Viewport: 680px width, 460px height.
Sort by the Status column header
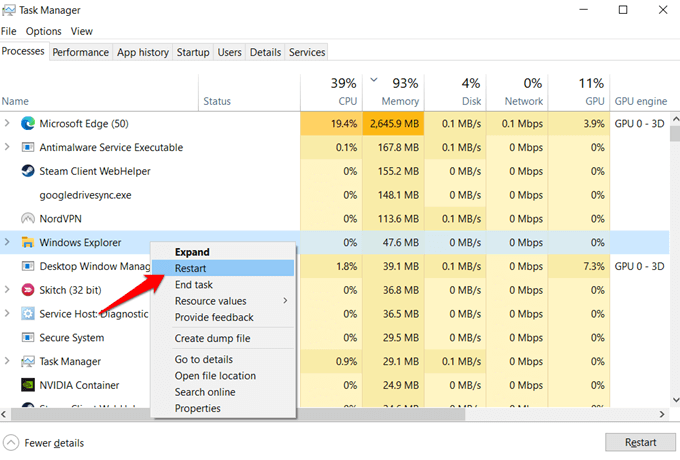[249, 93]
